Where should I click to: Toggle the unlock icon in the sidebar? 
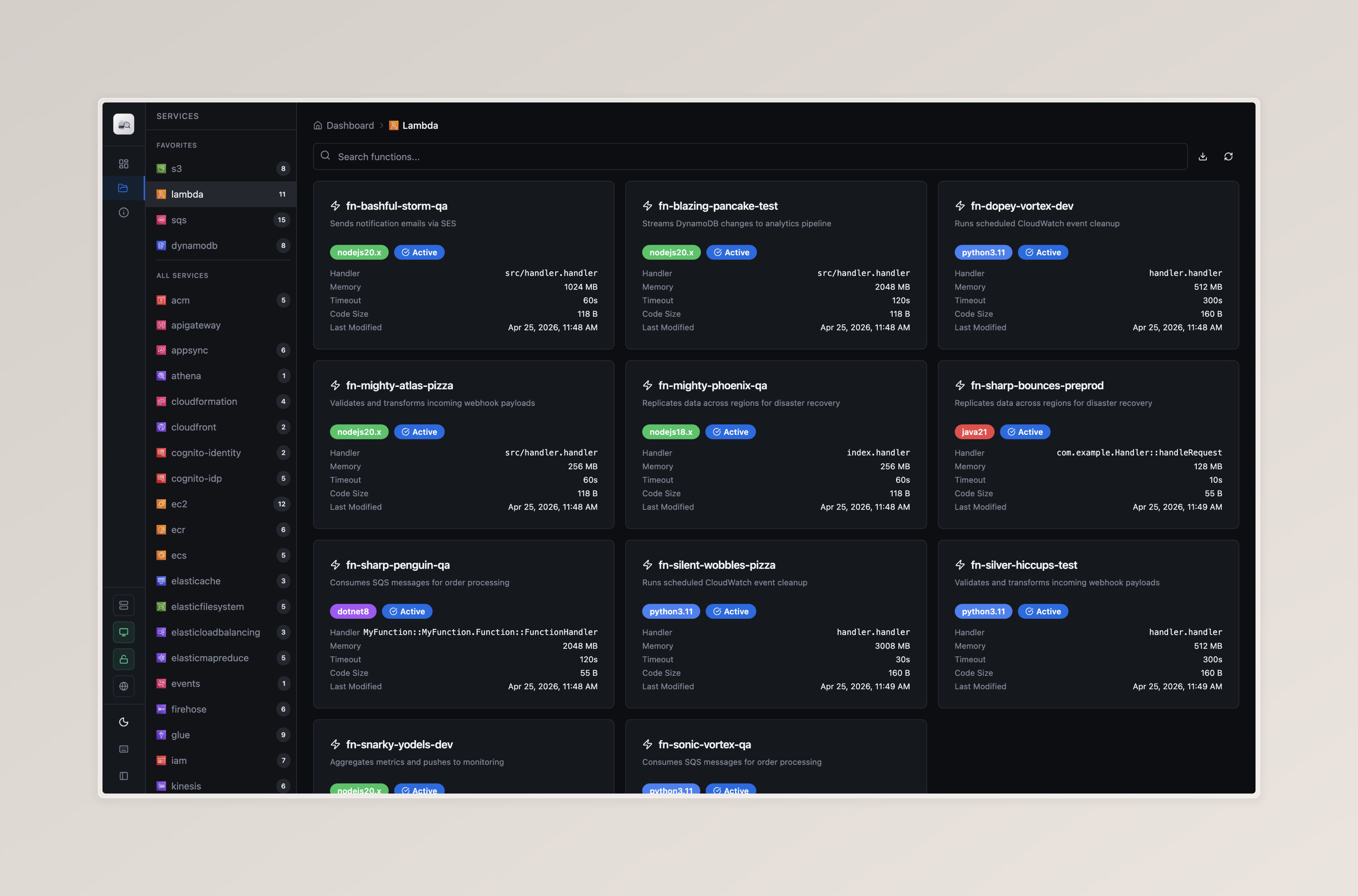(x=124, y=659)
